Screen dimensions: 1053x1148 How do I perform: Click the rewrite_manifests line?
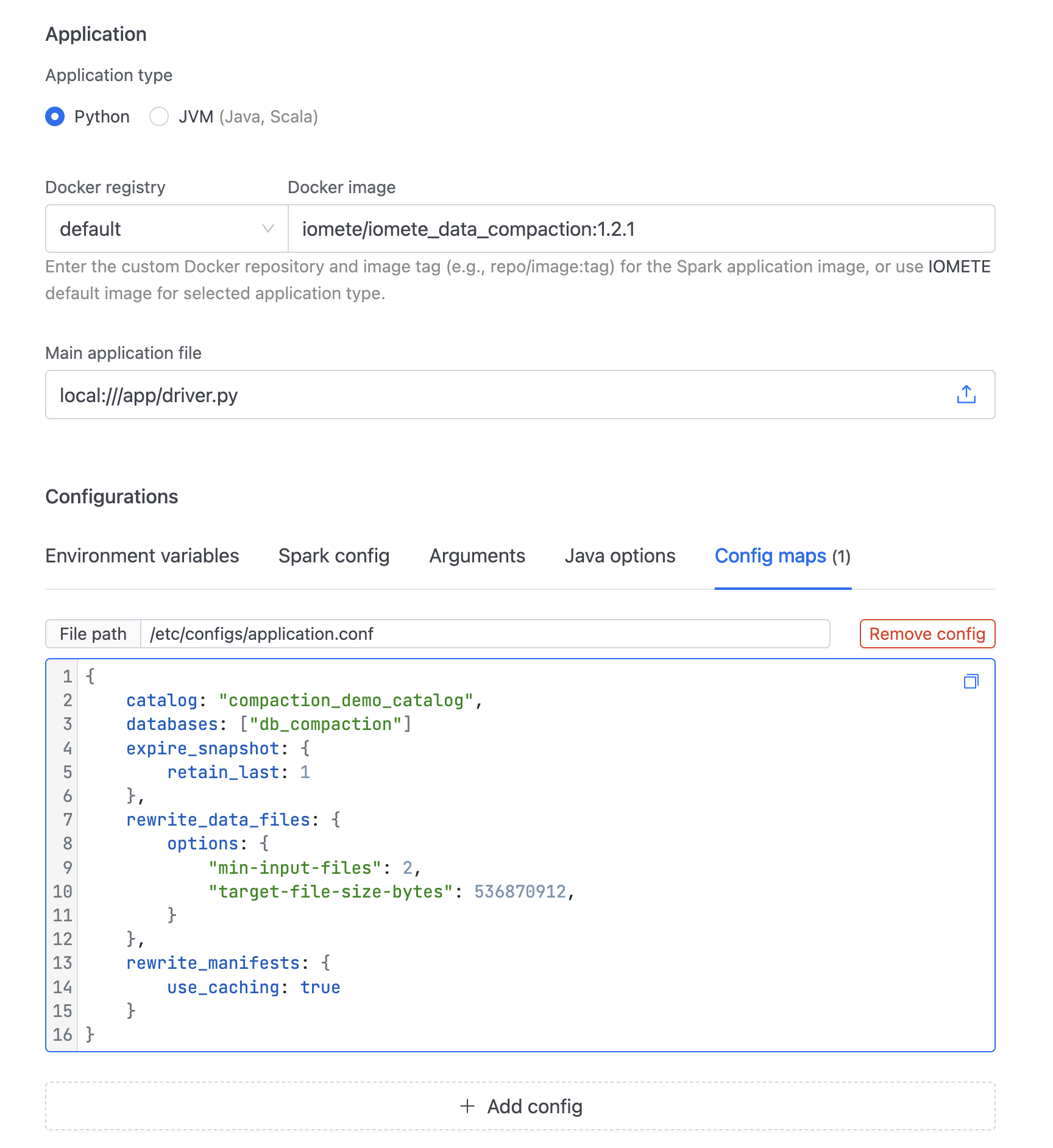tap(229, 963)
